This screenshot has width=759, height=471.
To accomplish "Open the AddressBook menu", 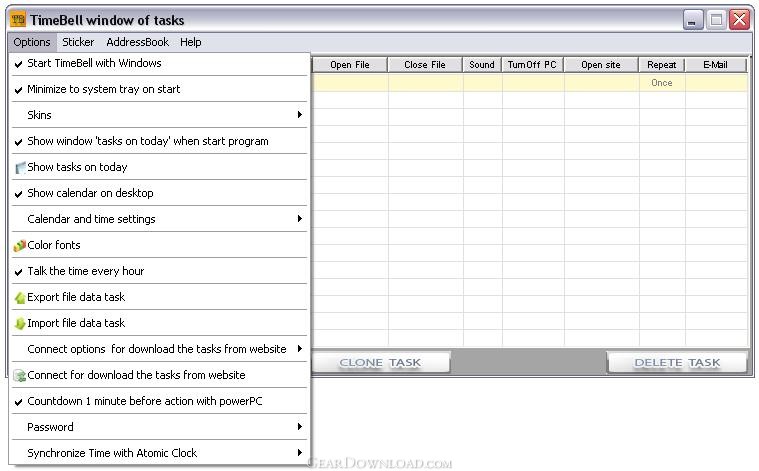I will point(137,42).
